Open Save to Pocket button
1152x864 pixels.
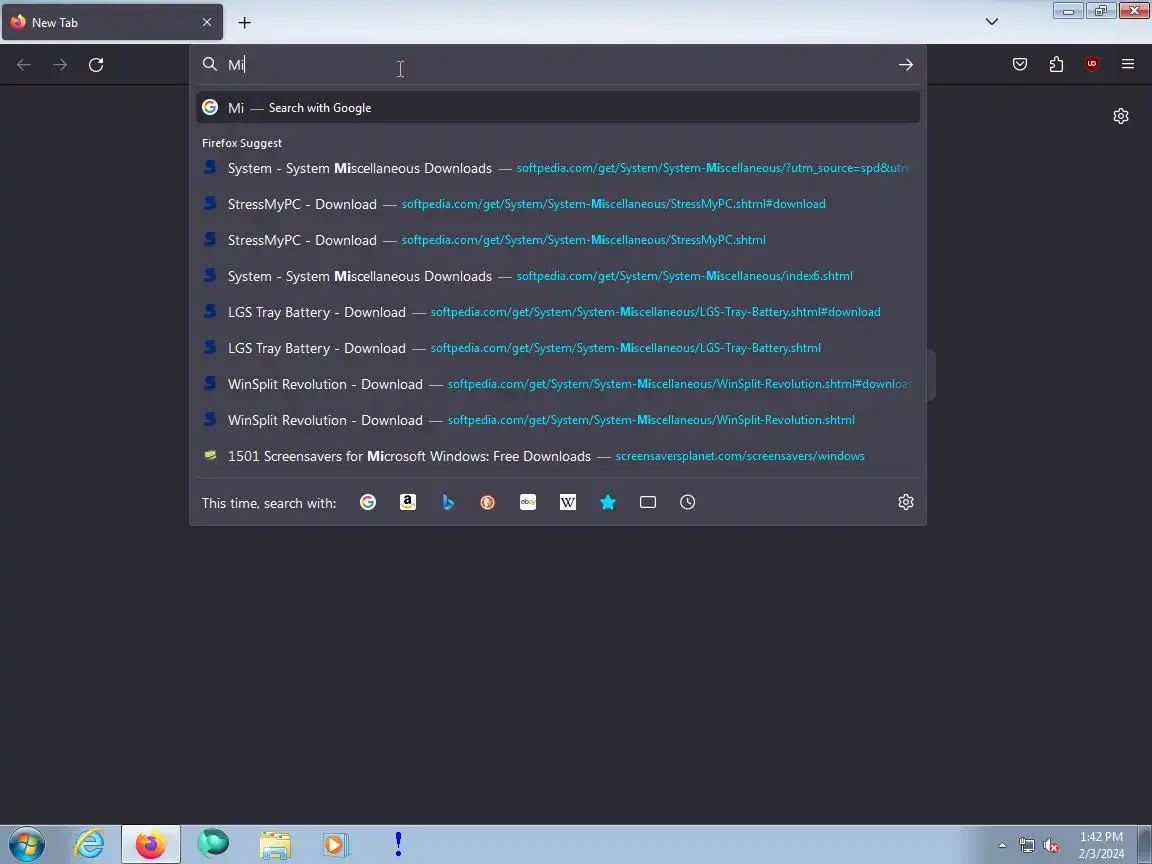[1020, 65]
